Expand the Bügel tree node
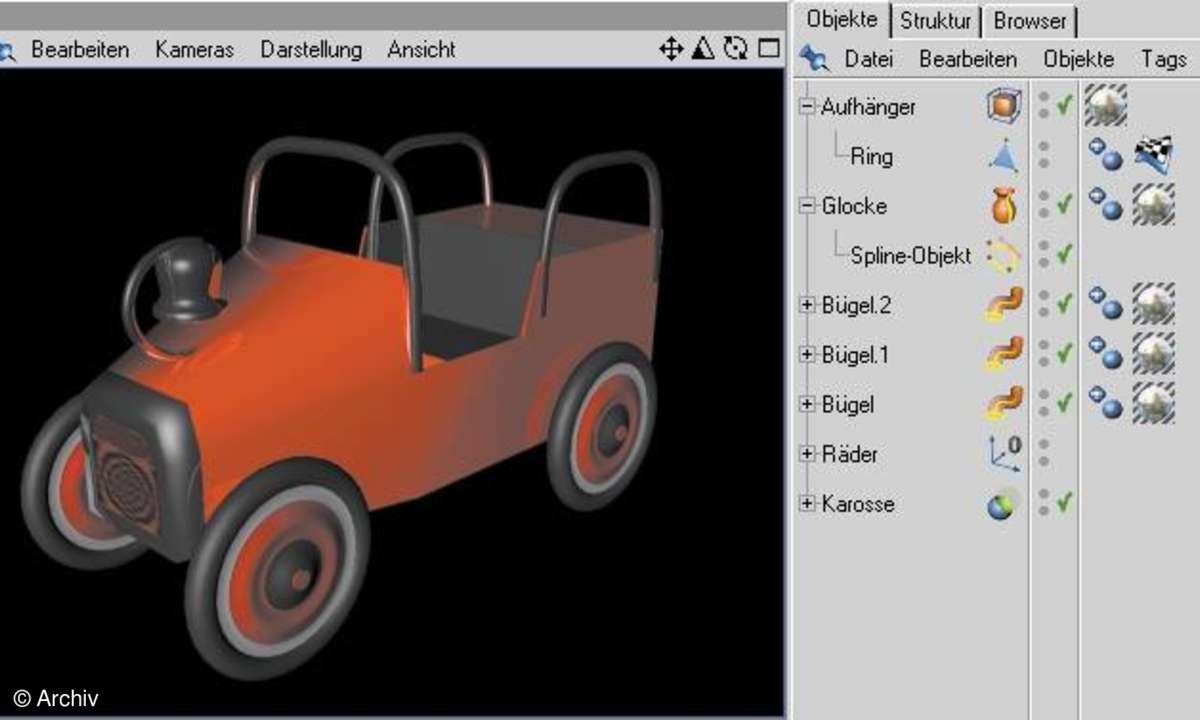The width and height of the screenshot is (1200, 720). (x=807, y=404)
